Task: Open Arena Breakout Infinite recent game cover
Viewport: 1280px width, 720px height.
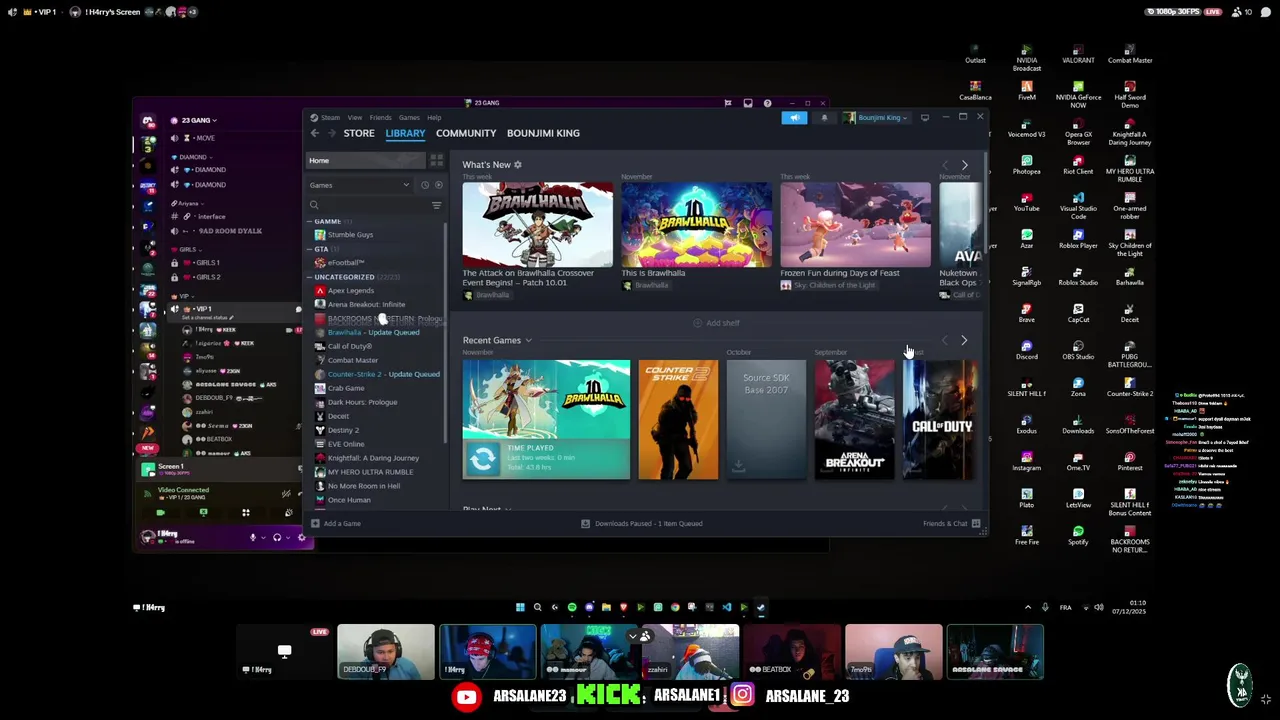Action: coord(854,419)
